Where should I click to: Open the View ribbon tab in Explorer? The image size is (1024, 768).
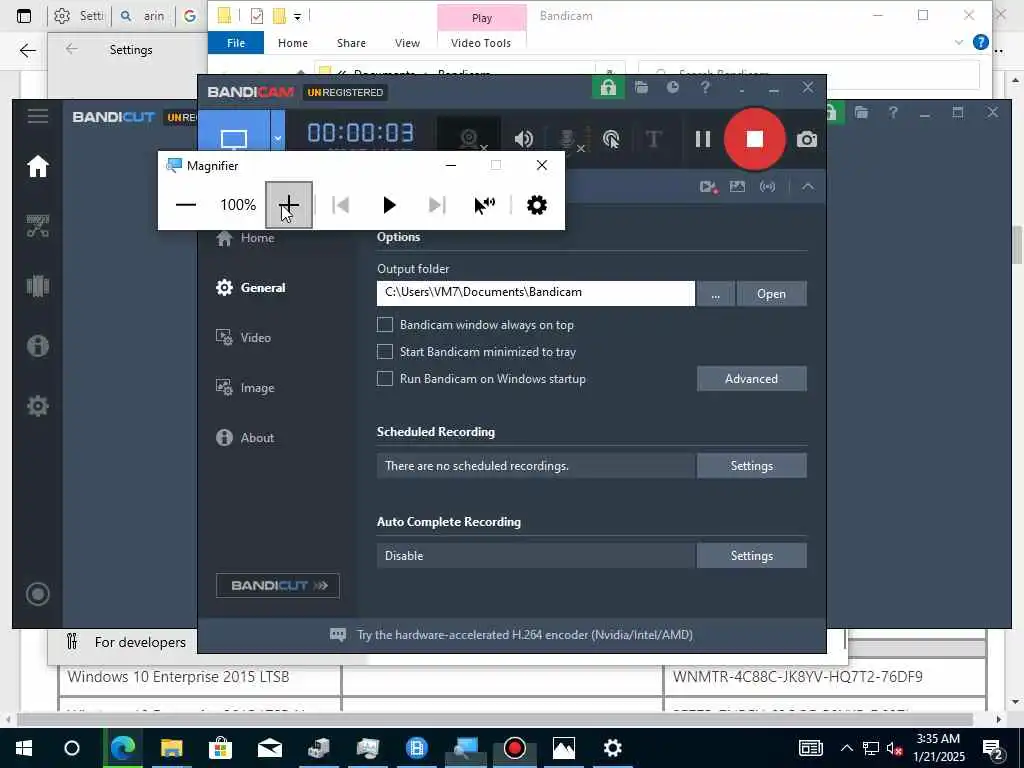pyautogui.click(x=408, y=43)
